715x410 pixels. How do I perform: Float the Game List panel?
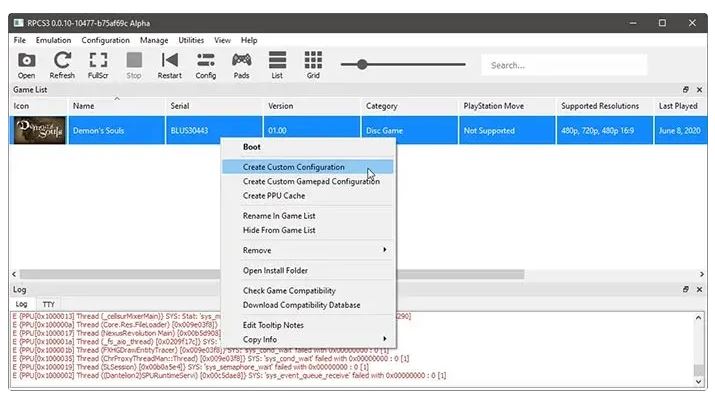tap(685, 89)
